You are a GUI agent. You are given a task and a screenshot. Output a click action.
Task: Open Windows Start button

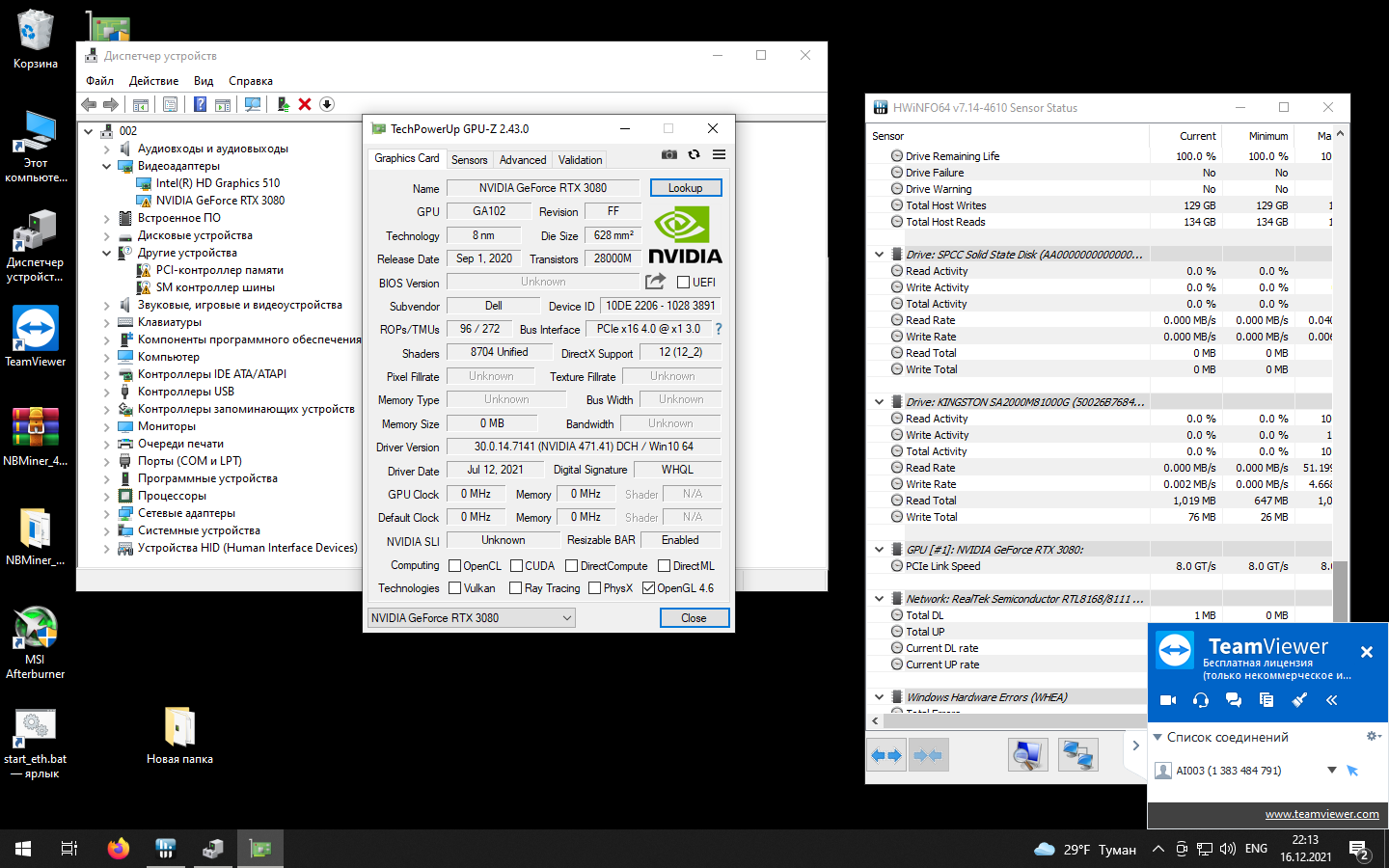23,849
